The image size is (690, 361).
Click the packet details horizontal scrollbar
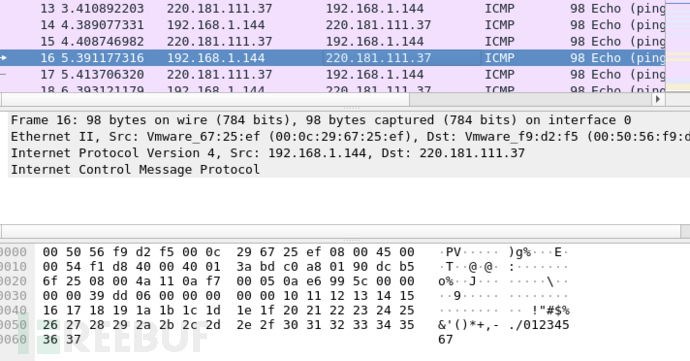341,231
